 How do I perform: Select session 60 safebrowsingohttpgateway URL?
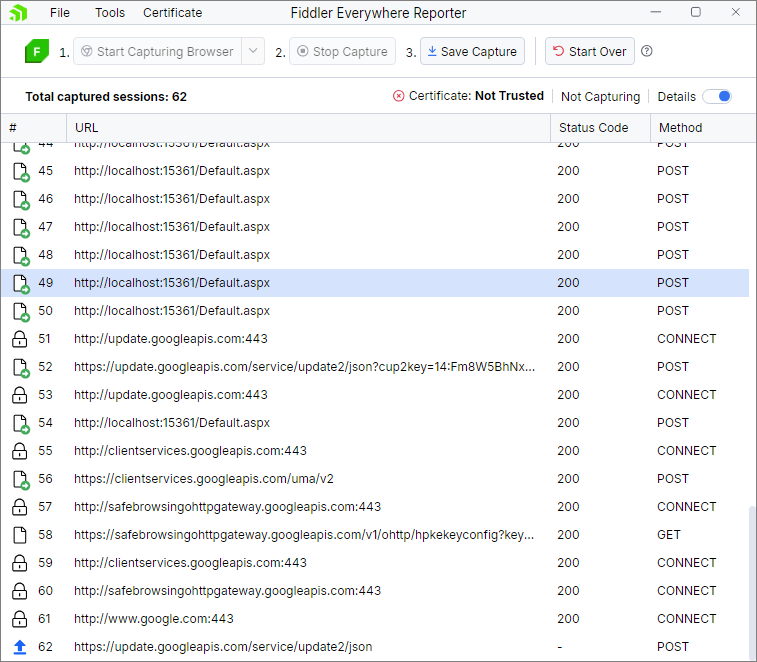pyautogui.click(x=227, y=591)
